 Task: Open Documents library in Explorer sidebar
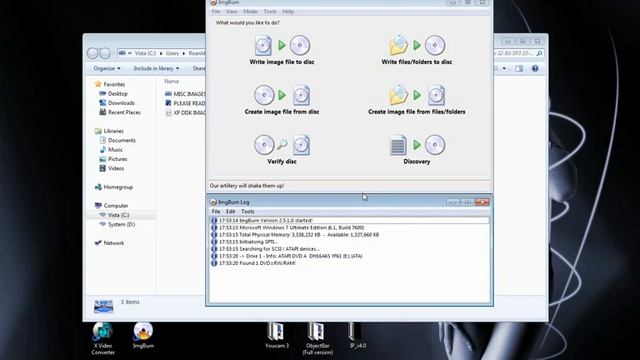coord(118,140)
